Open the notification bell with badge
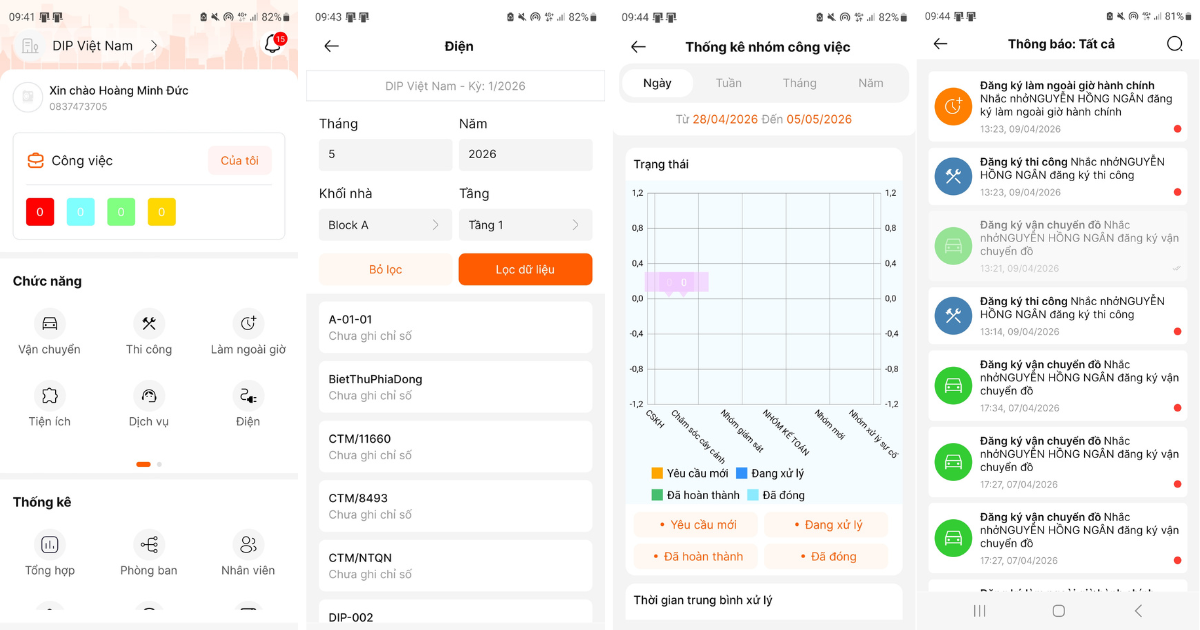This screenshot has width=1200, height=630. tap(273, 45)
